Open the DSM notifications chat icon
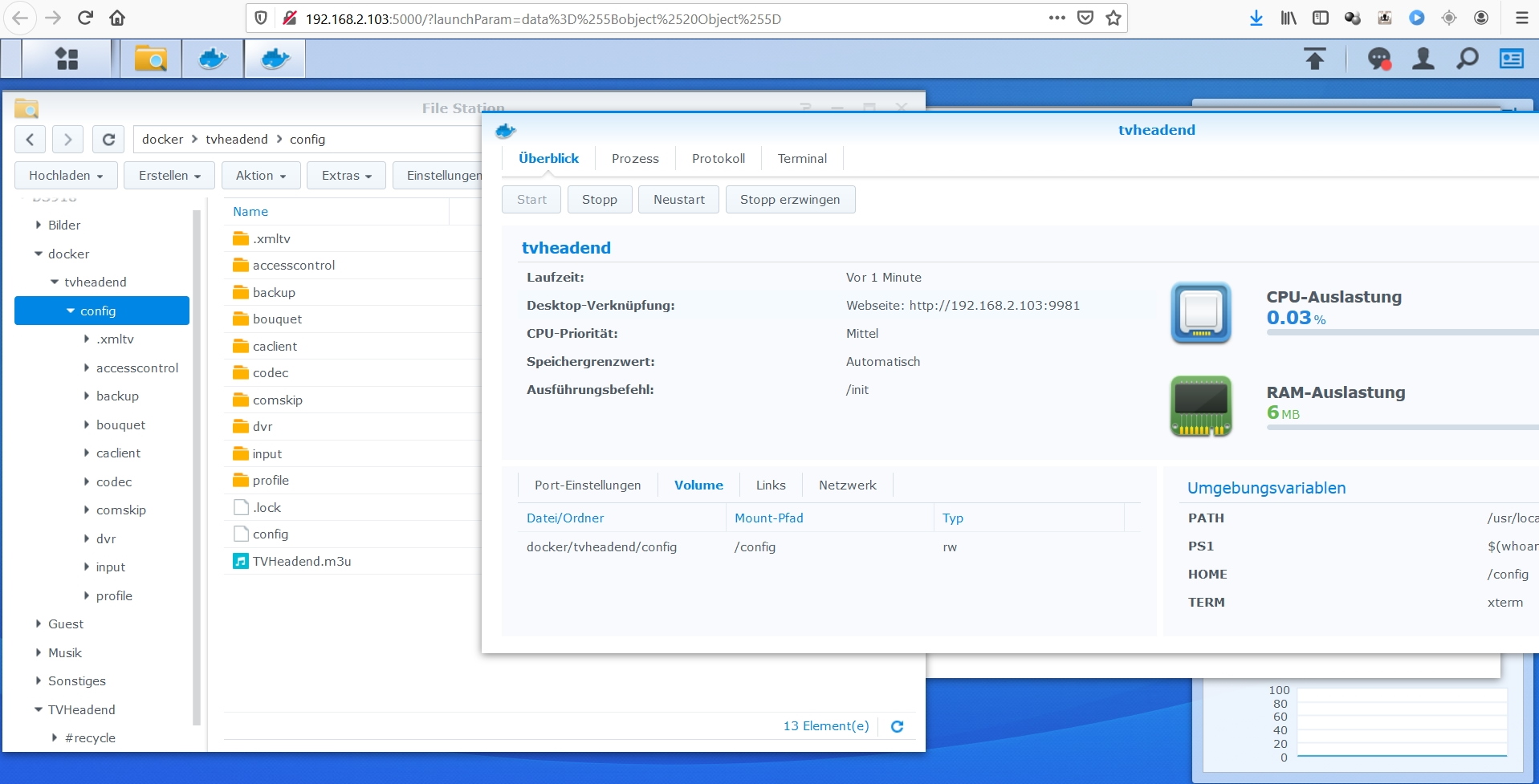Image resolution: width=1539 pixels, height=784 pixels. click(x=1379, y=59)
